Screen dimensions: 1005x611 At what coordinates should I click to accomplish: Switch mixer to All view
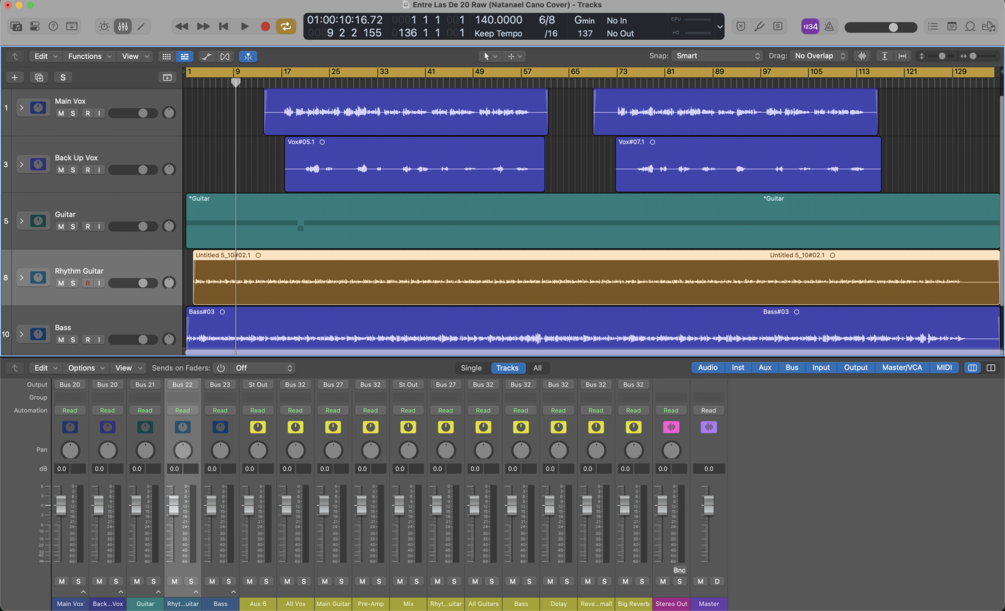point(537,368)
